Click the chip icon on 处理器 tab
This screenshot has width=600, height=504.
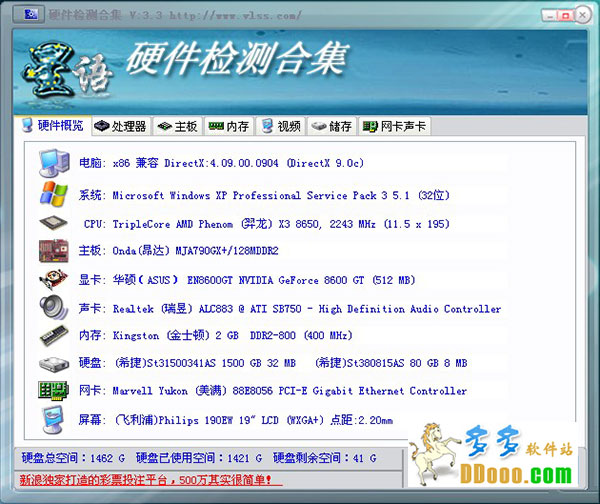102,126
